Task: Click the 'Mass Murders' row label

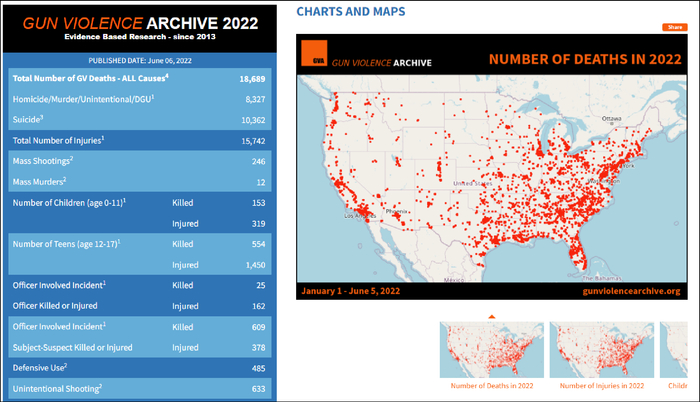Action: tap(39, 181)
